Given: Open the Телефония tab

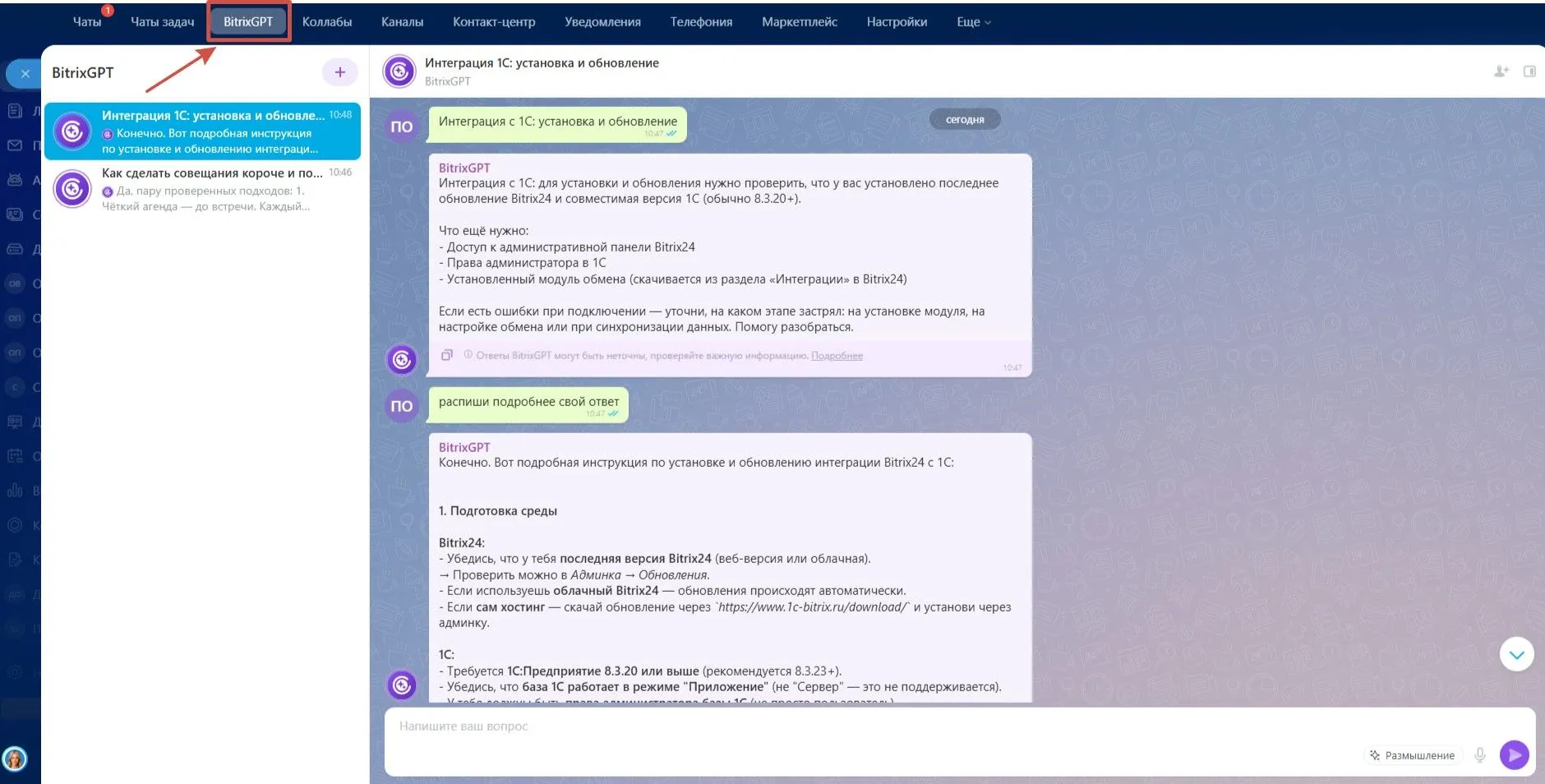Looking at the screenshot, I should click(x=700, y=22).
